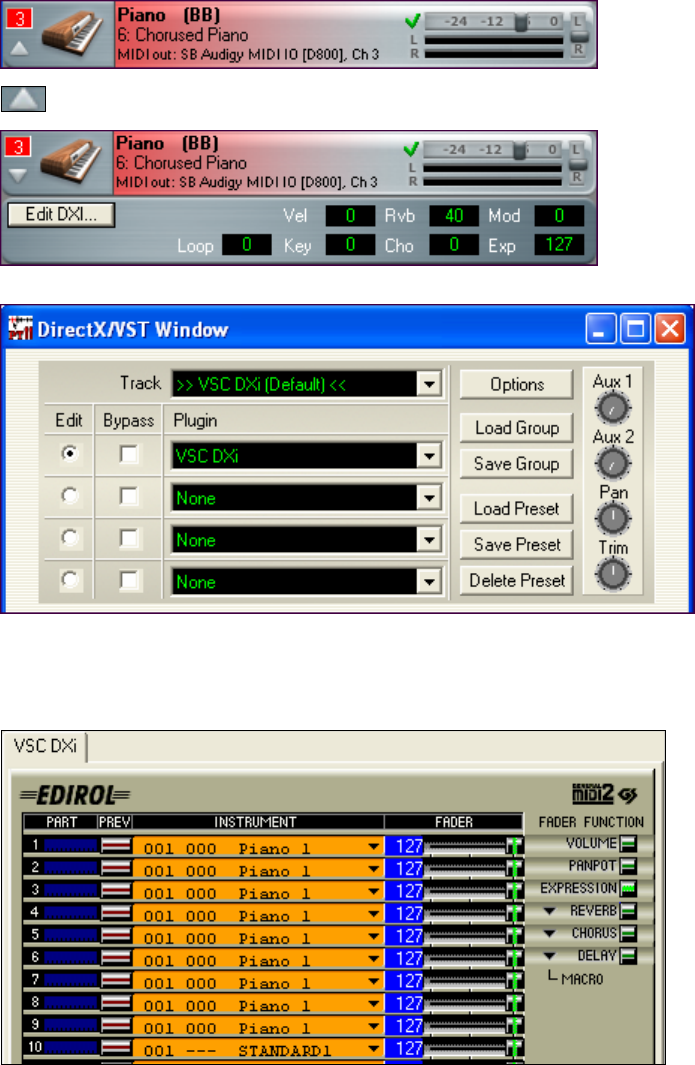Screen dimensions: 695x1065
Task: Select the VSC DXi tab
Action: tap(46, 746)
